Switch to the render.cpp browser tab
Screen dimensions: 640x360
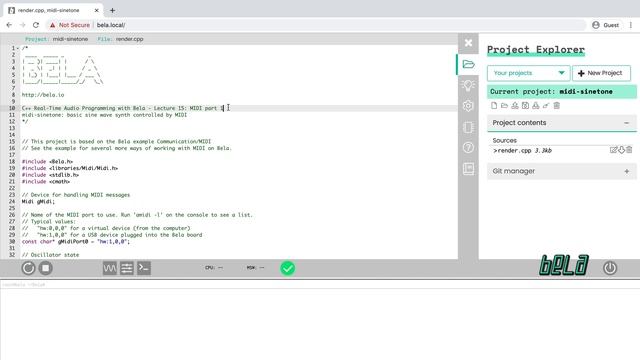click(53, 10)
